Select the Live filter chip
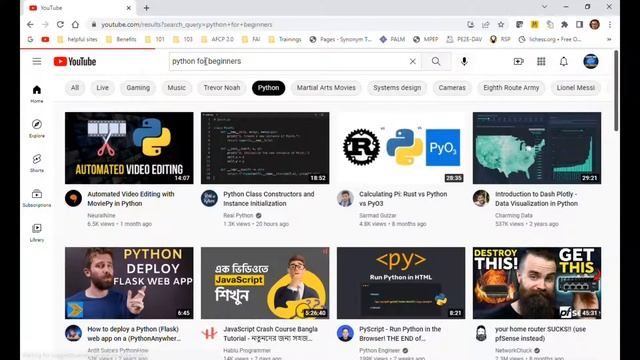The width and height of the screenshot is (640, 360). [102, 88]
